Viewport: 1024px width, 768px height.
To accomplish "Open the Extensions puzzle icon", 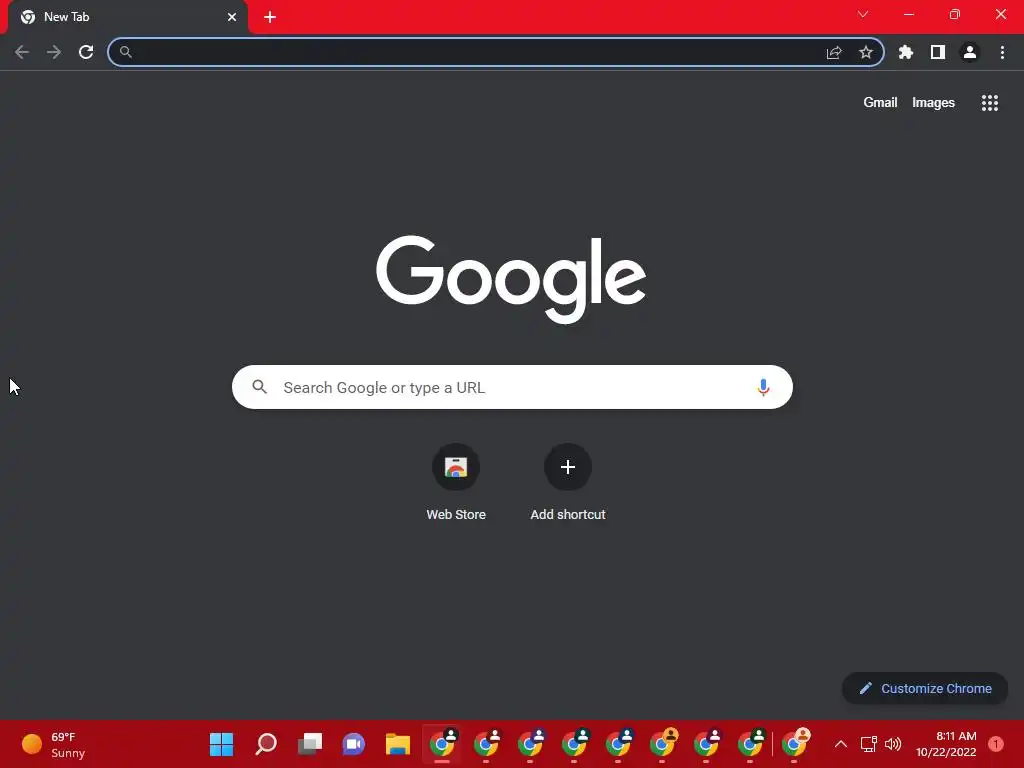I will click(x=906, y=52).
